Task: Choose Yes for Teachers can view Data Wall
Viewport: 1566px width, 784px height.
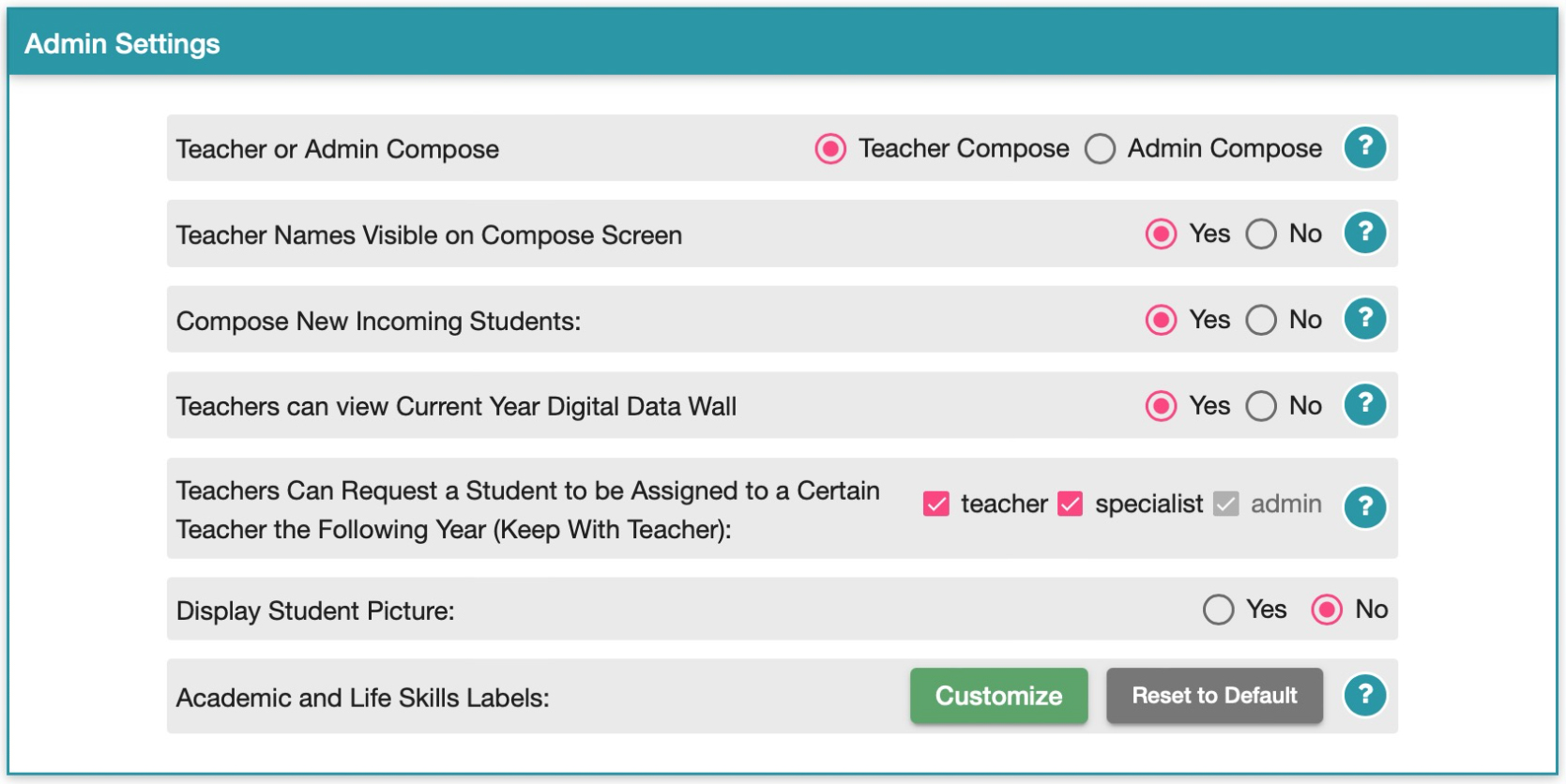Action: point(1161,406)
